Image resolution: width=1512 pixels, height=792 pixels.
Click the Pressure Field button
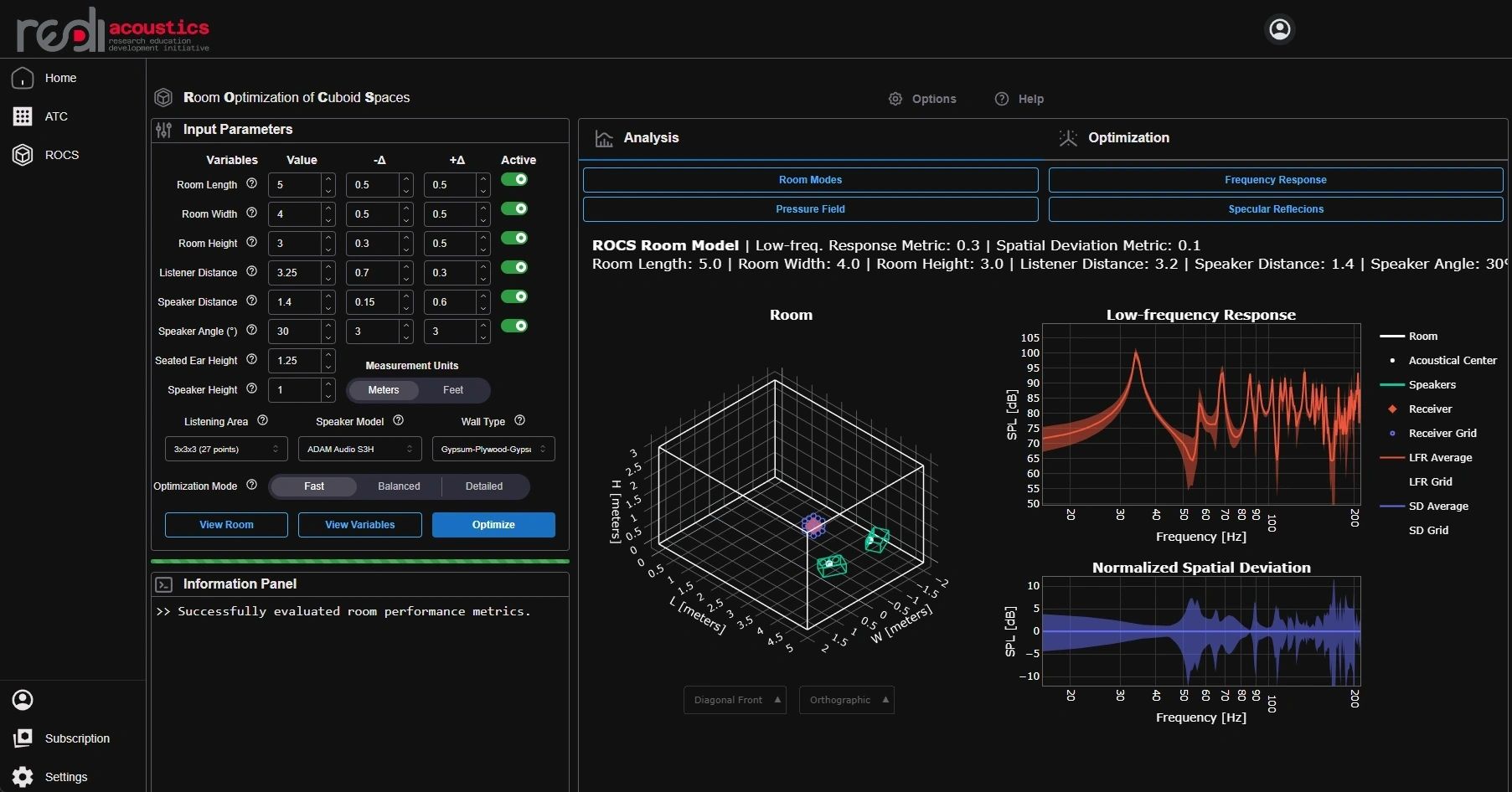[810, 209]
